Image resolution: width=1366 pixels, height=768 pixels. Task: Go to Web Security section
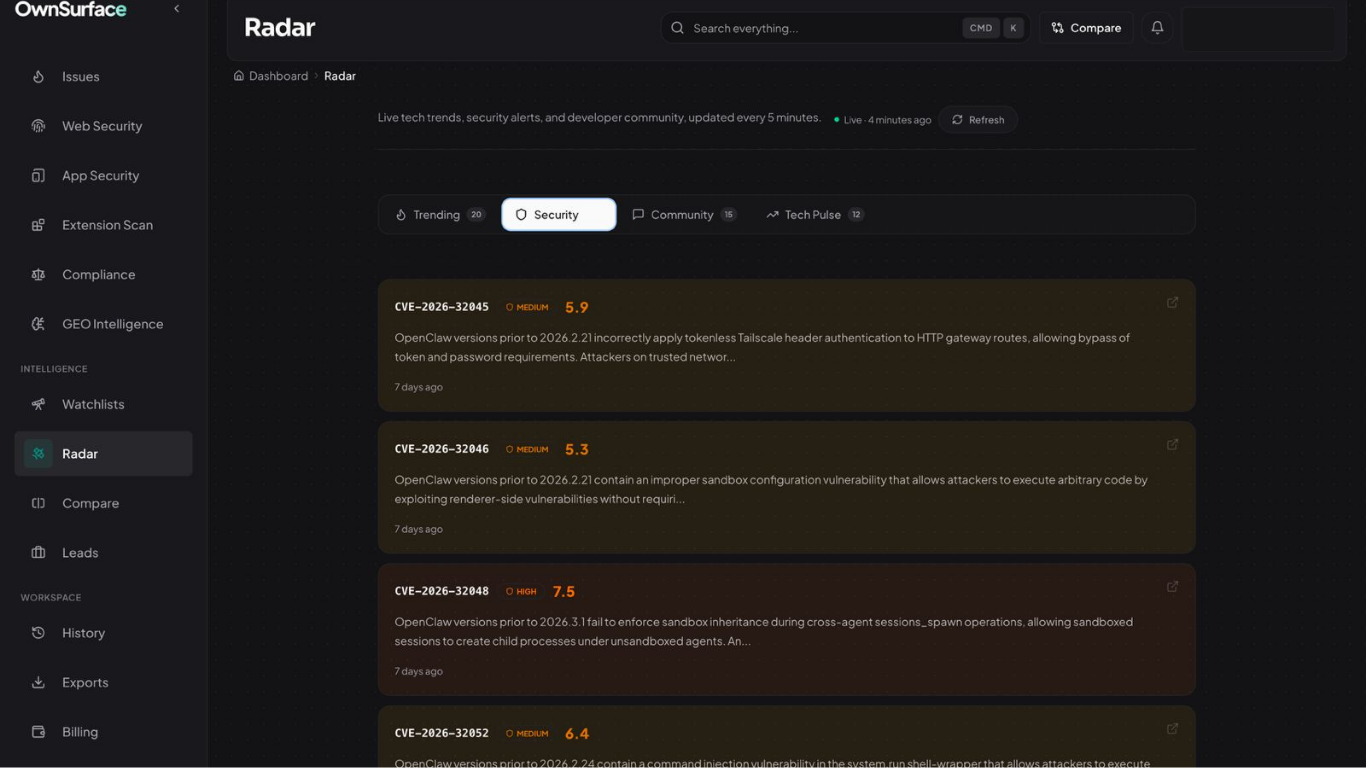[x=103, y=126]
